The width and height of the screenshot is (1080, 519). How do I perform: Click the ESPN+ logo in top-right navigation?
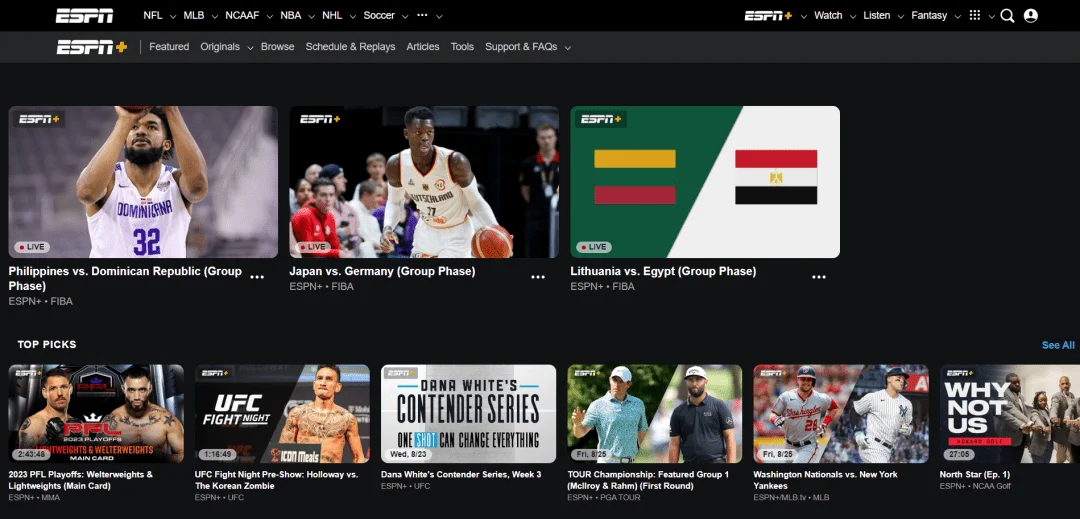[x=768, y=15]
